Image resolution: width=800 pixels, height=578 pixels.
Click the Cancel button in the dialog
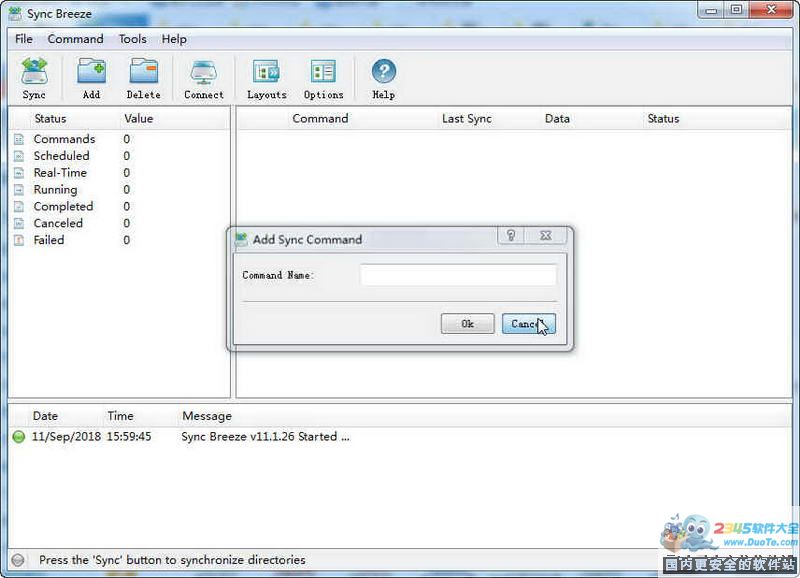click(x=529, y=323)
